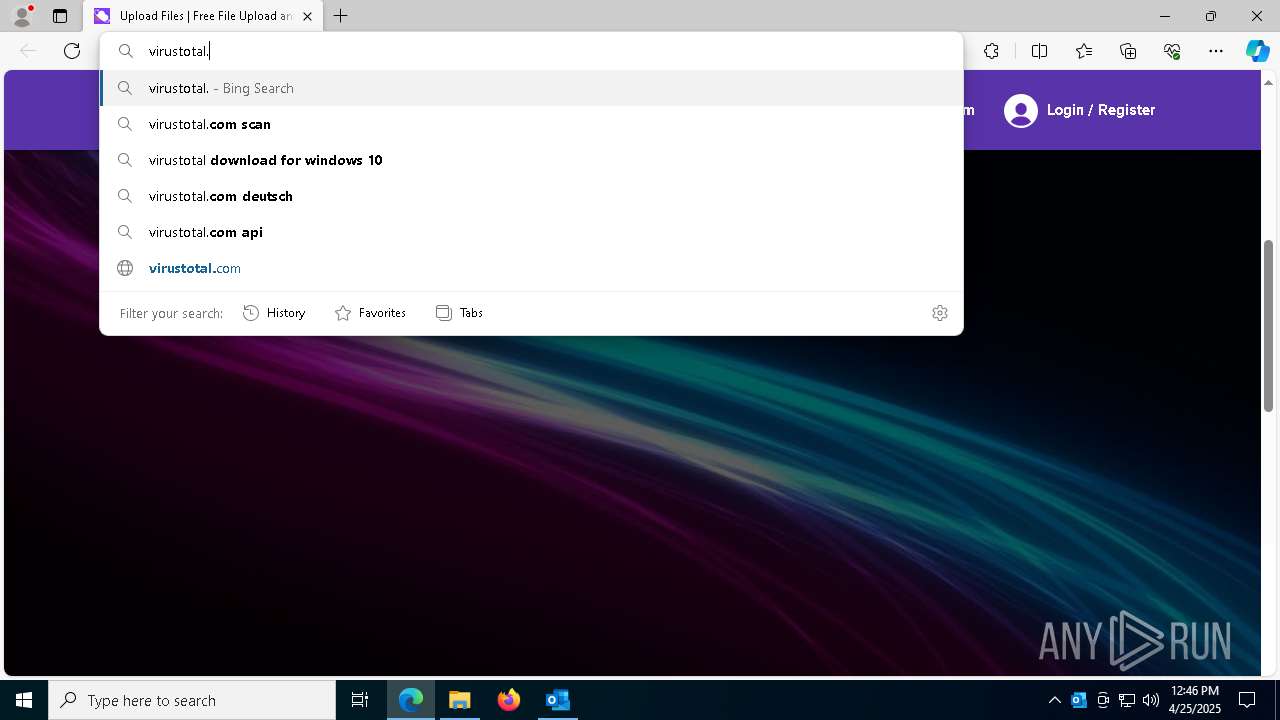
Task: Open the Extensions puzzle icon
Action: pos(991,51)
